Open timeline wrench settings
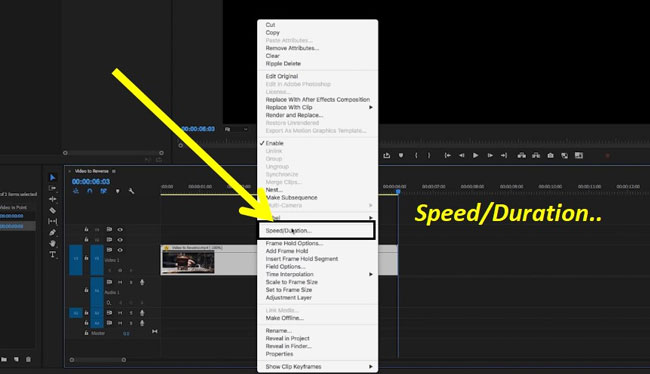 [131, 191]
